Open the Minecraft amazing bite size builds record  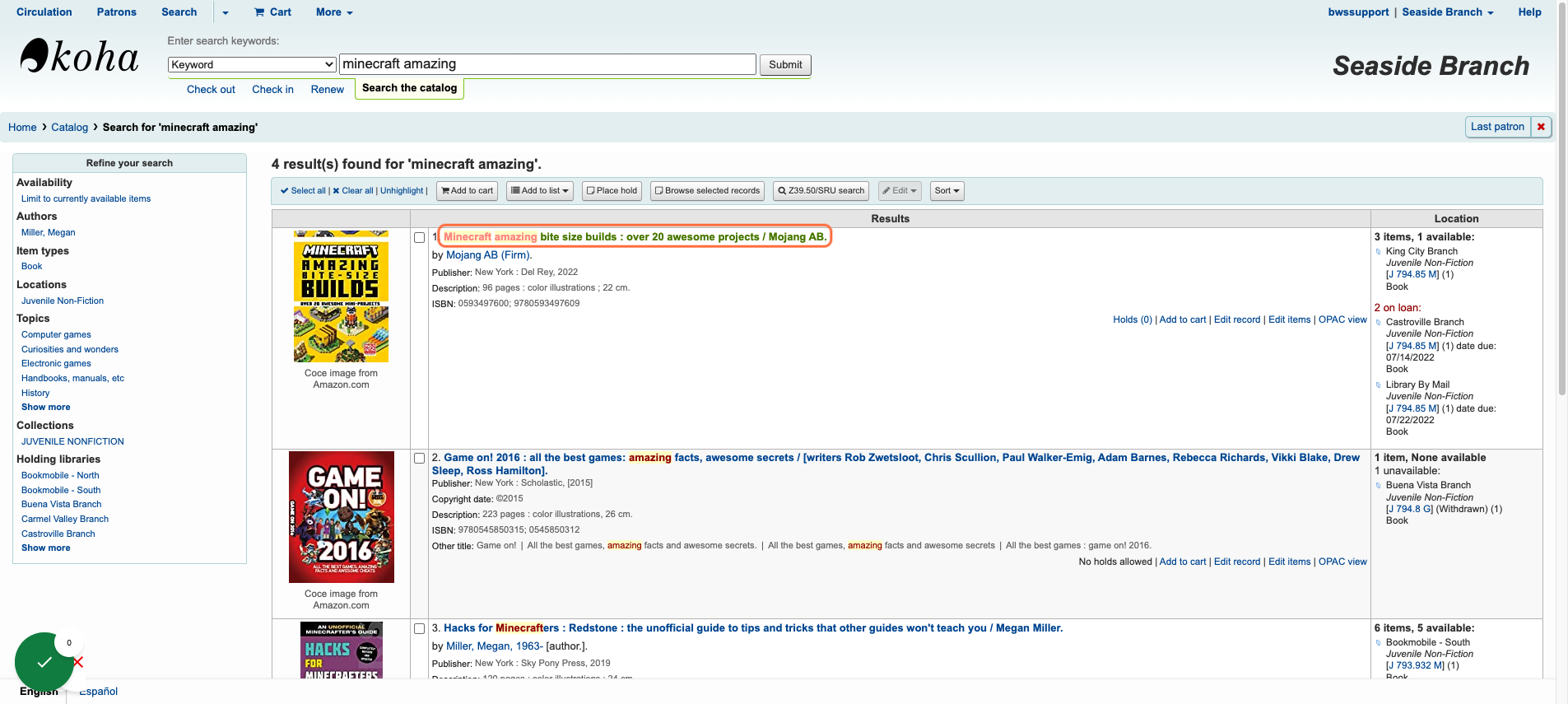coord(635,237)
